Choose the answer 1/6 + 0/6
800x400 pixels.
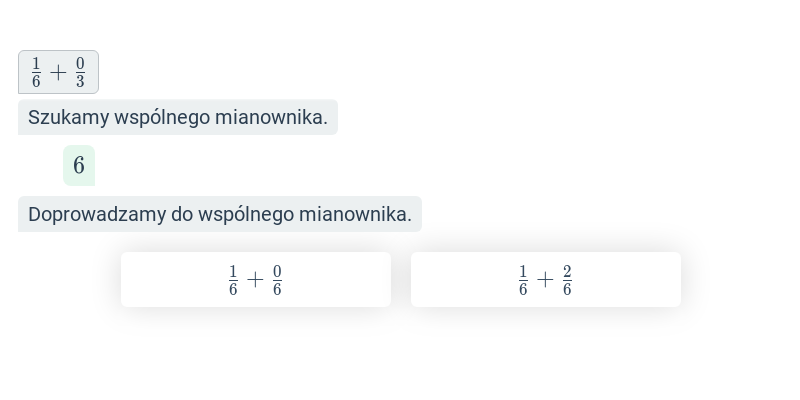pyautogui.click(x=256, y=280)
